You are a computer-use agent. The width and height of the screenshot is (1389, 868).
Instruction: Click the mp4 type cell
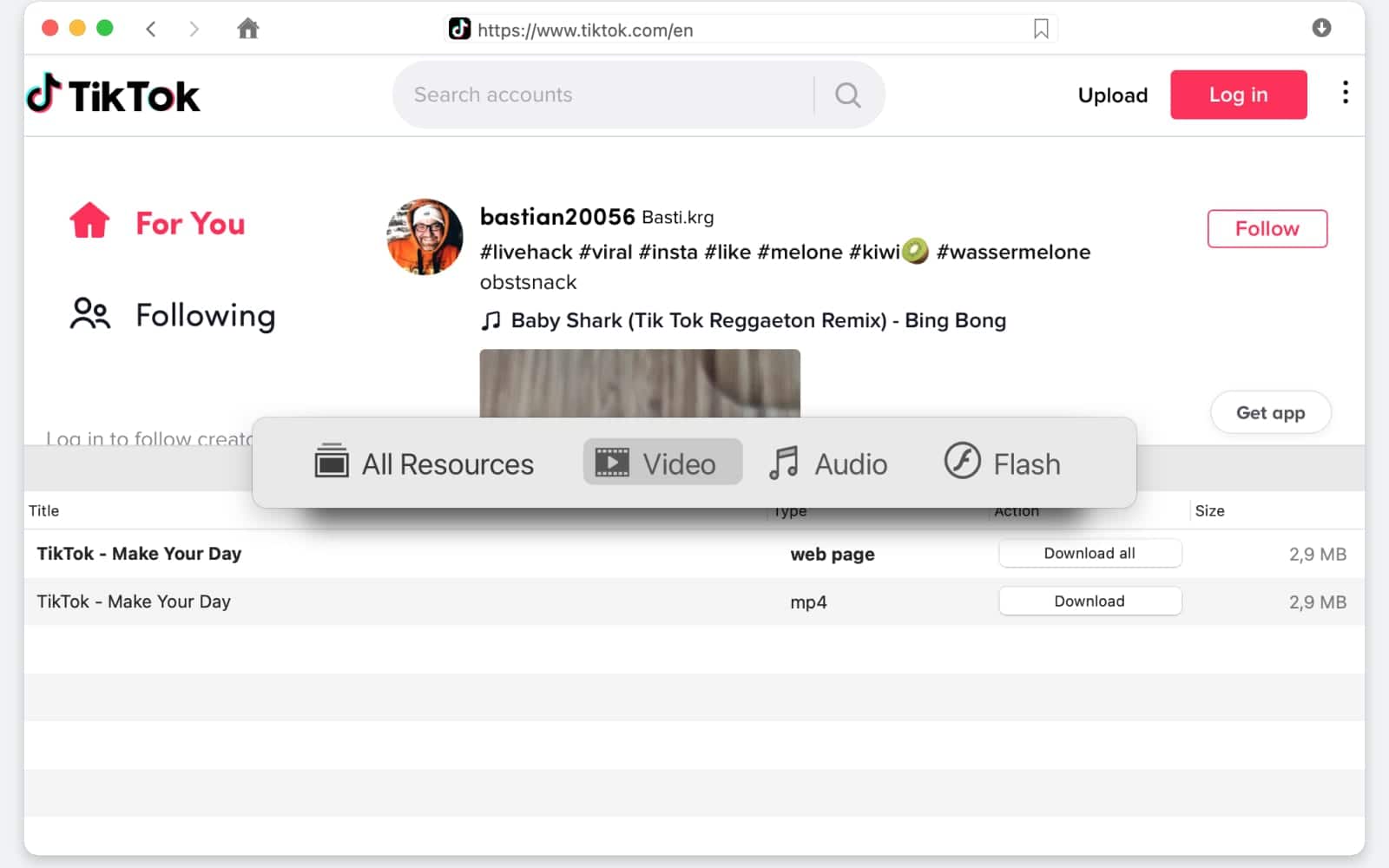point(808,602)
